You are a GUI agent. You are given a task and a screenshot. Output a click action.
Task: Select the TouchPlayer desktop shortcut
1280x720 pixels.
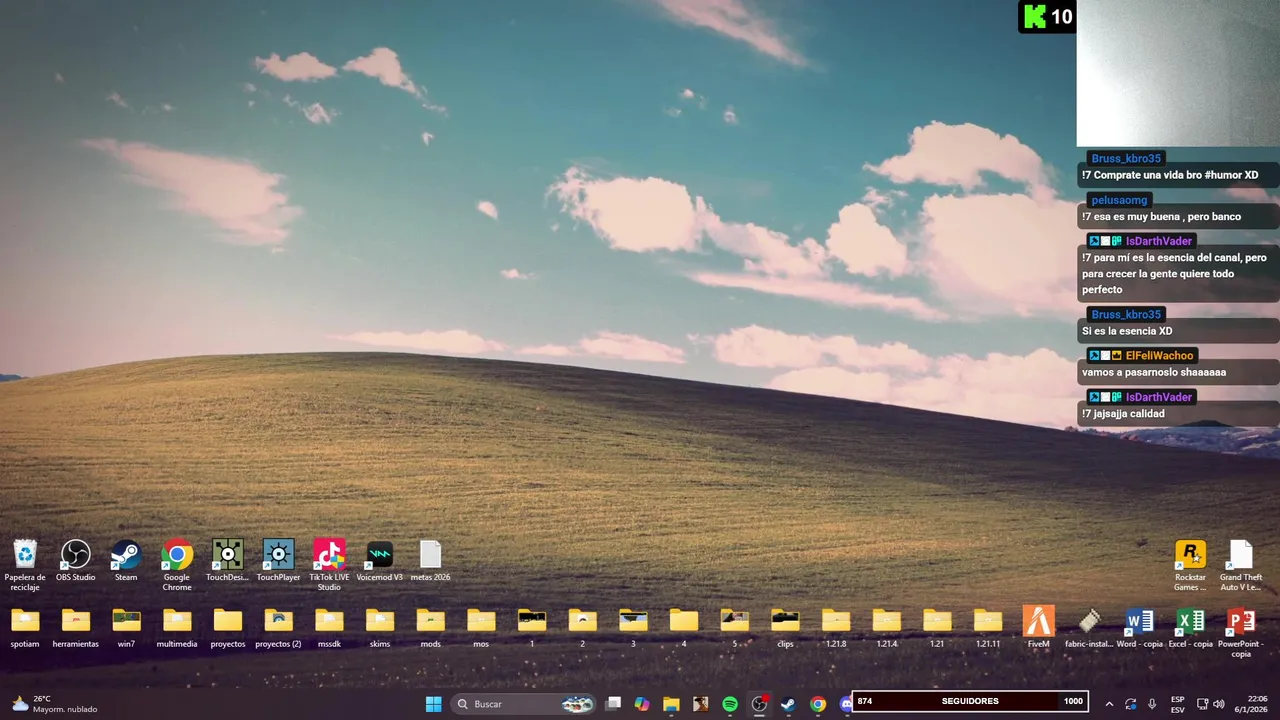(278, 561)
